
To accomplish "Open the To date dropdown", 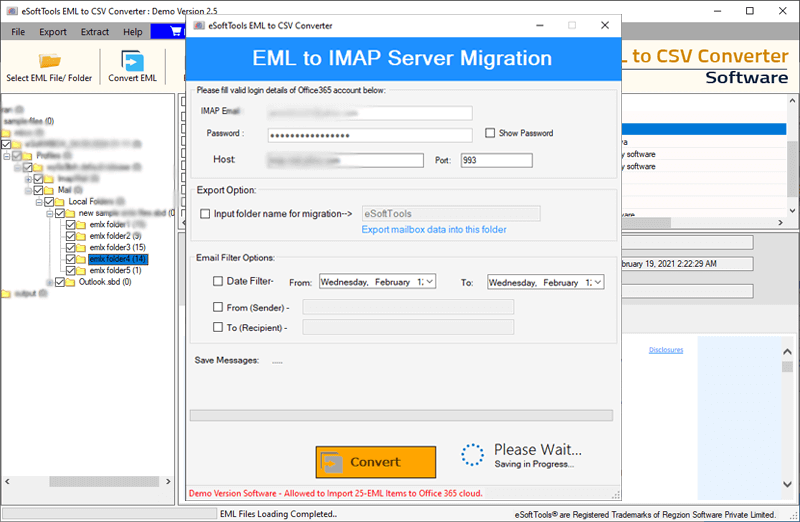I will pos(598,282).
